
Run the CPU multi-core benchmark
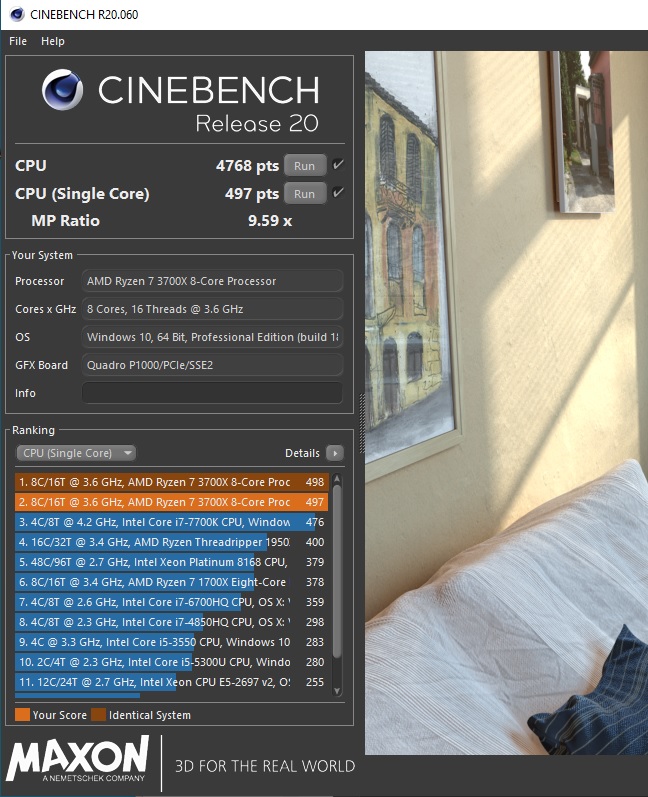[x=304, y=166]
